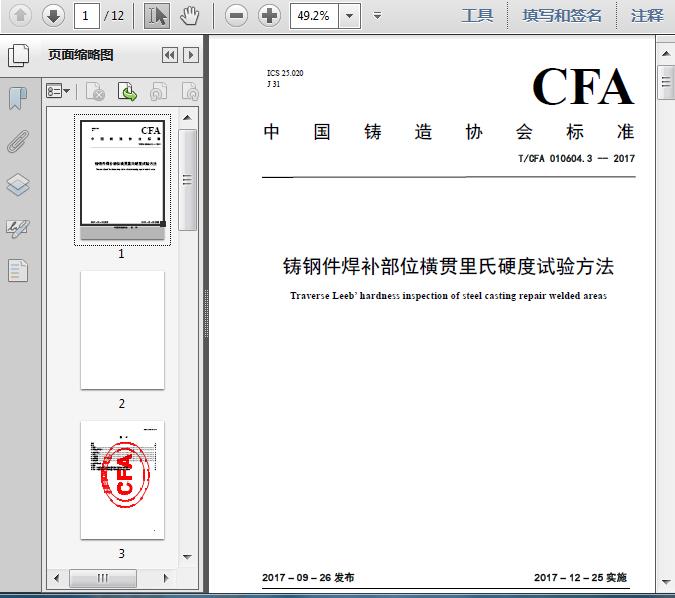Click thumbnail panel vertical scrollbar handle
The height and width of the screenshot is (598, 675).
[187, 180]
